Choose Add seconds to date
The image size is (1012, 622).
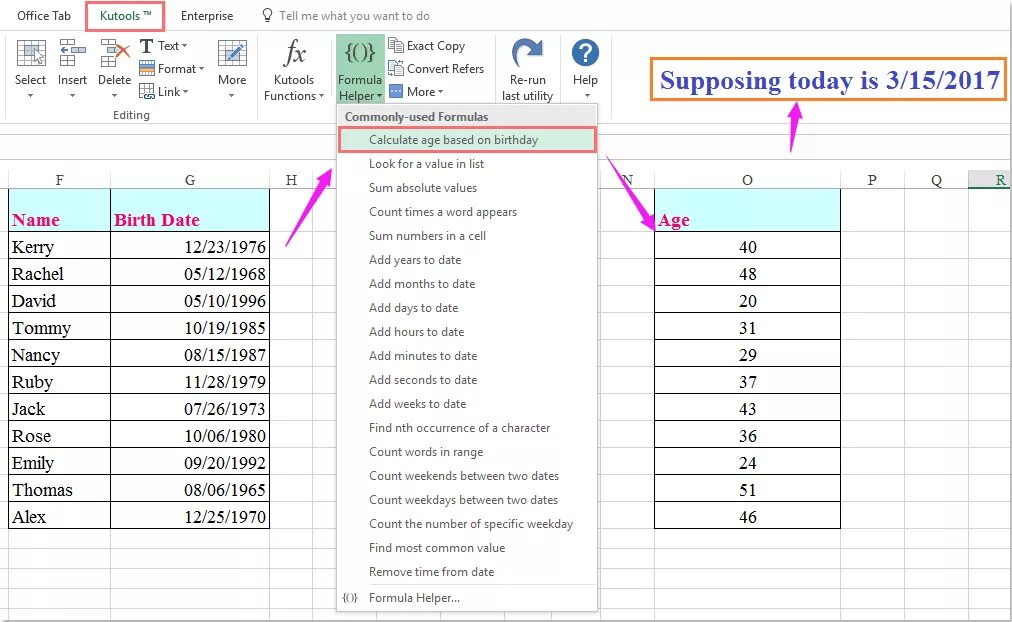pyautogui.click(x=467, y=380)
